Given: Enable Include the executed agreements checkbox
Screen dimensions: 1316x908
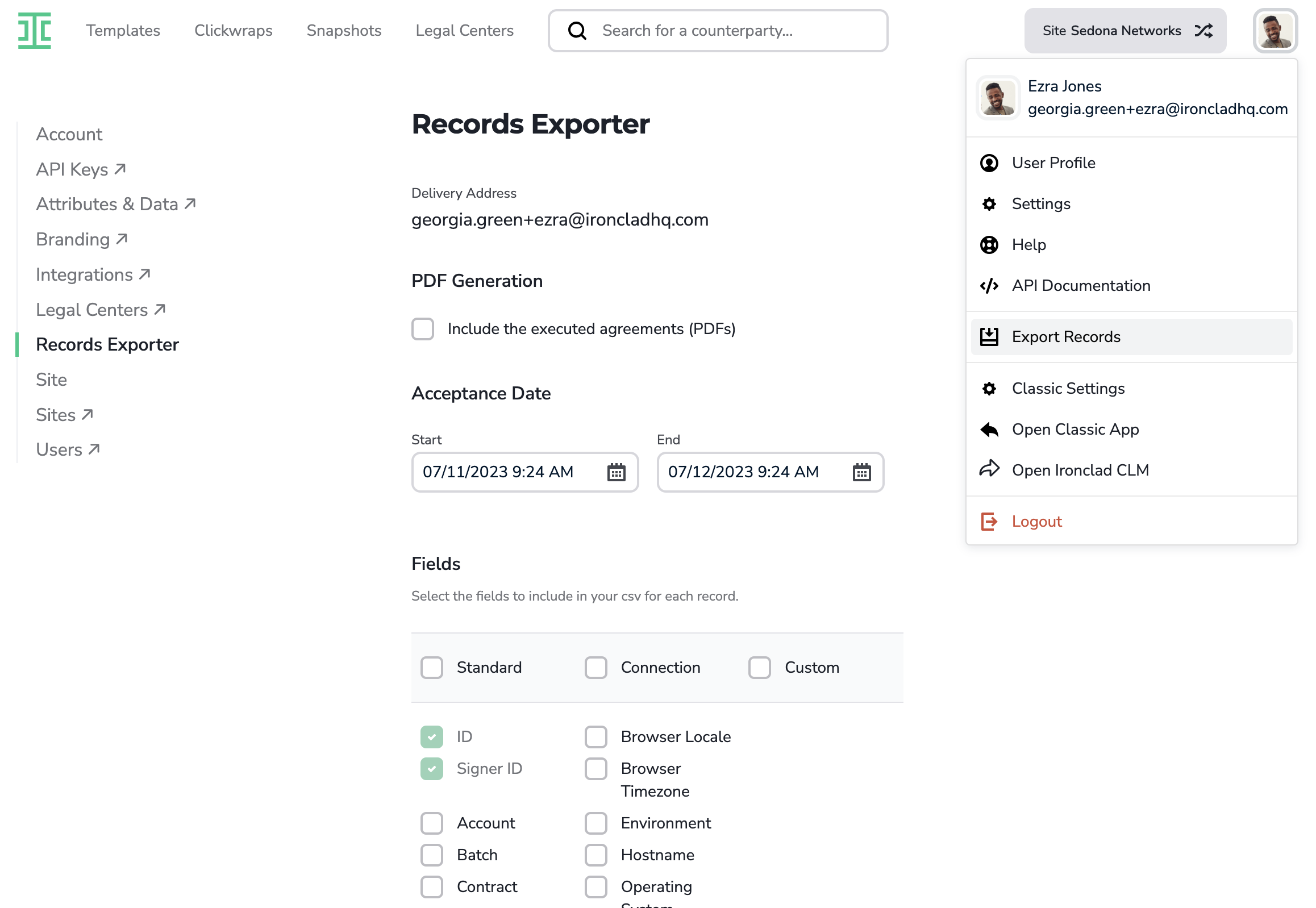Looking at the screenshot, I should point(423,329).
